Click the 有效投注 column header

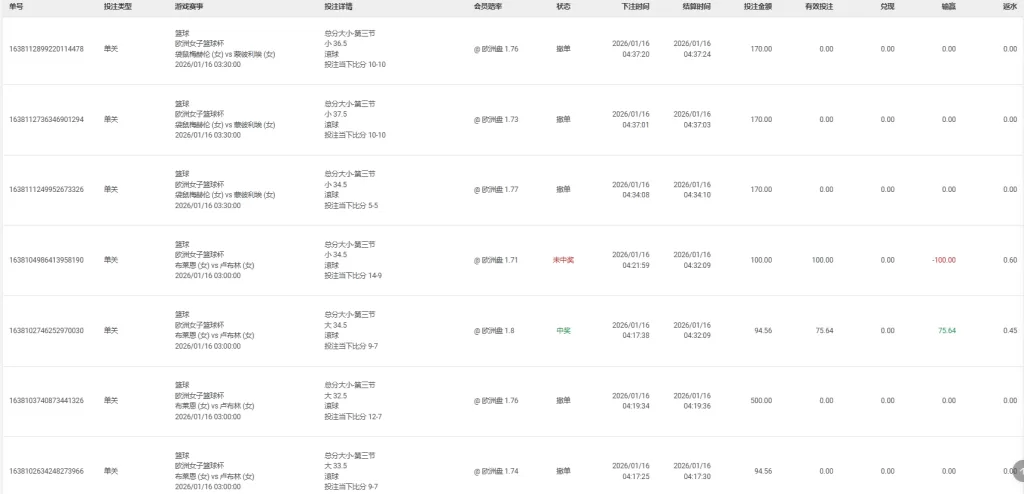pos(819,6)
